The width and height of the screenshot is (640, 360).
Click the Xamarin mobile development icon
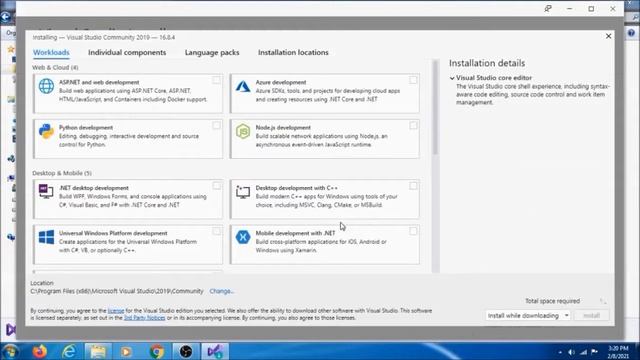243,237
